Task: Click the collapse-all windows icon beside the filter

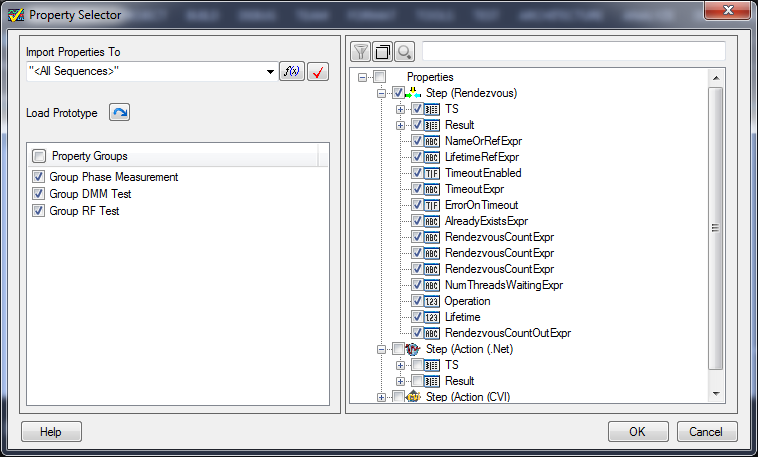Action: point(382,51)
